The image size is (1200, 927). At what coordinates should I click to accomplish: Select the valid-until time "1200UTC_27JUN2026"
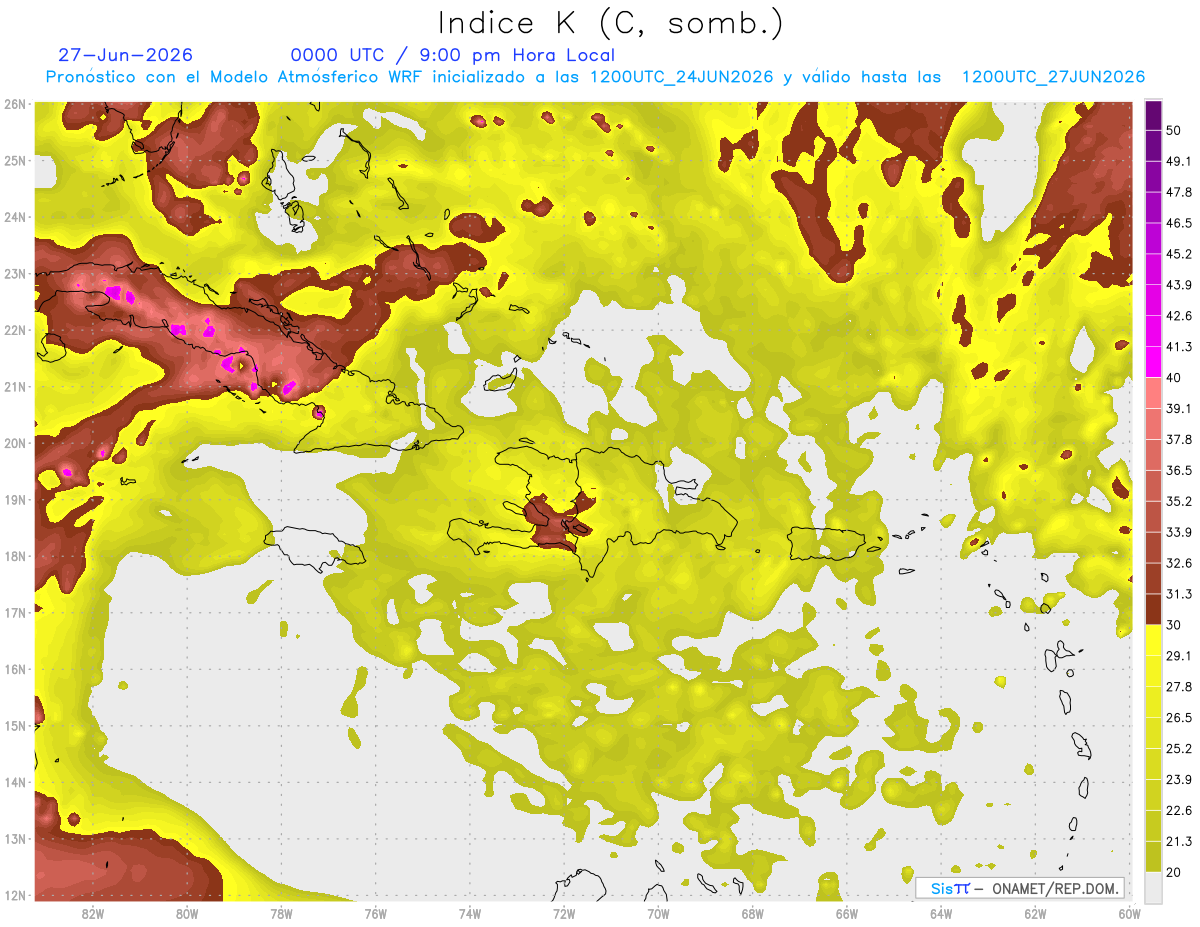pyautogui.click(x=1053, y=77)
